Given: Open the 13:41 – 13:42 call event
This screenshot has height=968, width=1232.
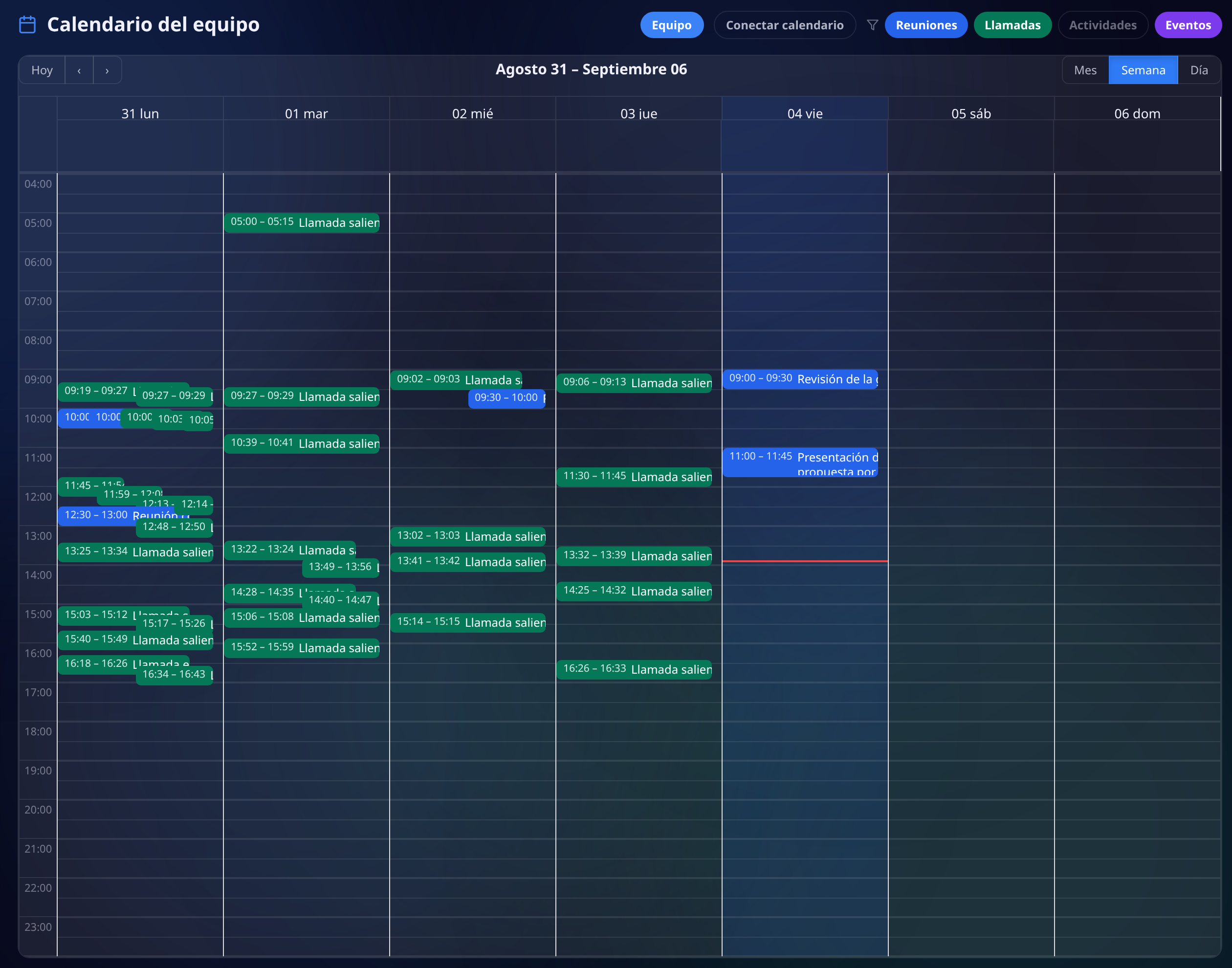Looking at the screenshot, I should click(x=468, y=562).
